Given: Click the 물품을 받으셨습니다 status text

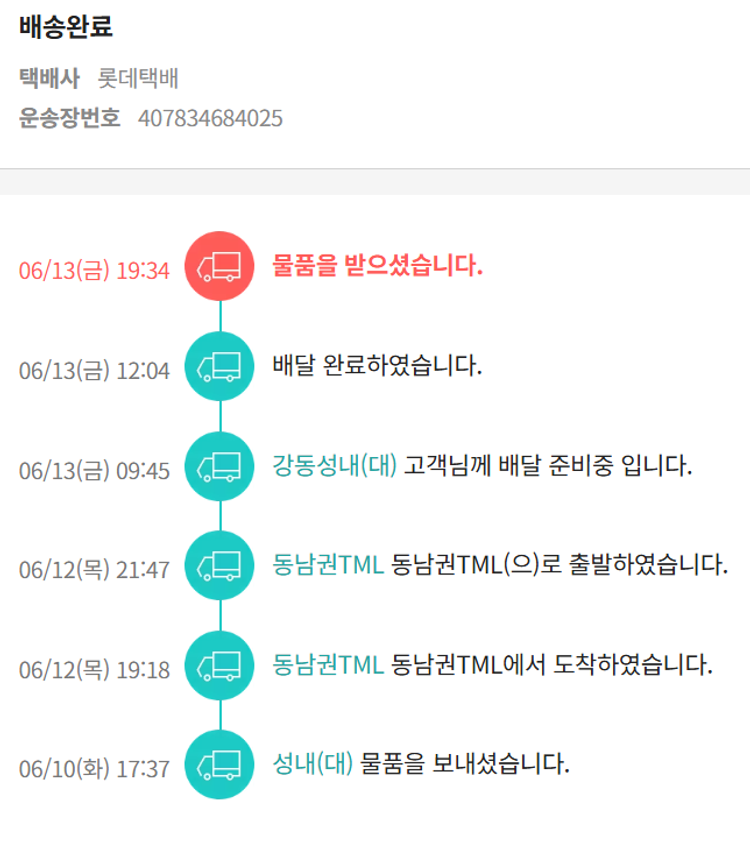Looking at the screenshot, I should tap(378, 267).
